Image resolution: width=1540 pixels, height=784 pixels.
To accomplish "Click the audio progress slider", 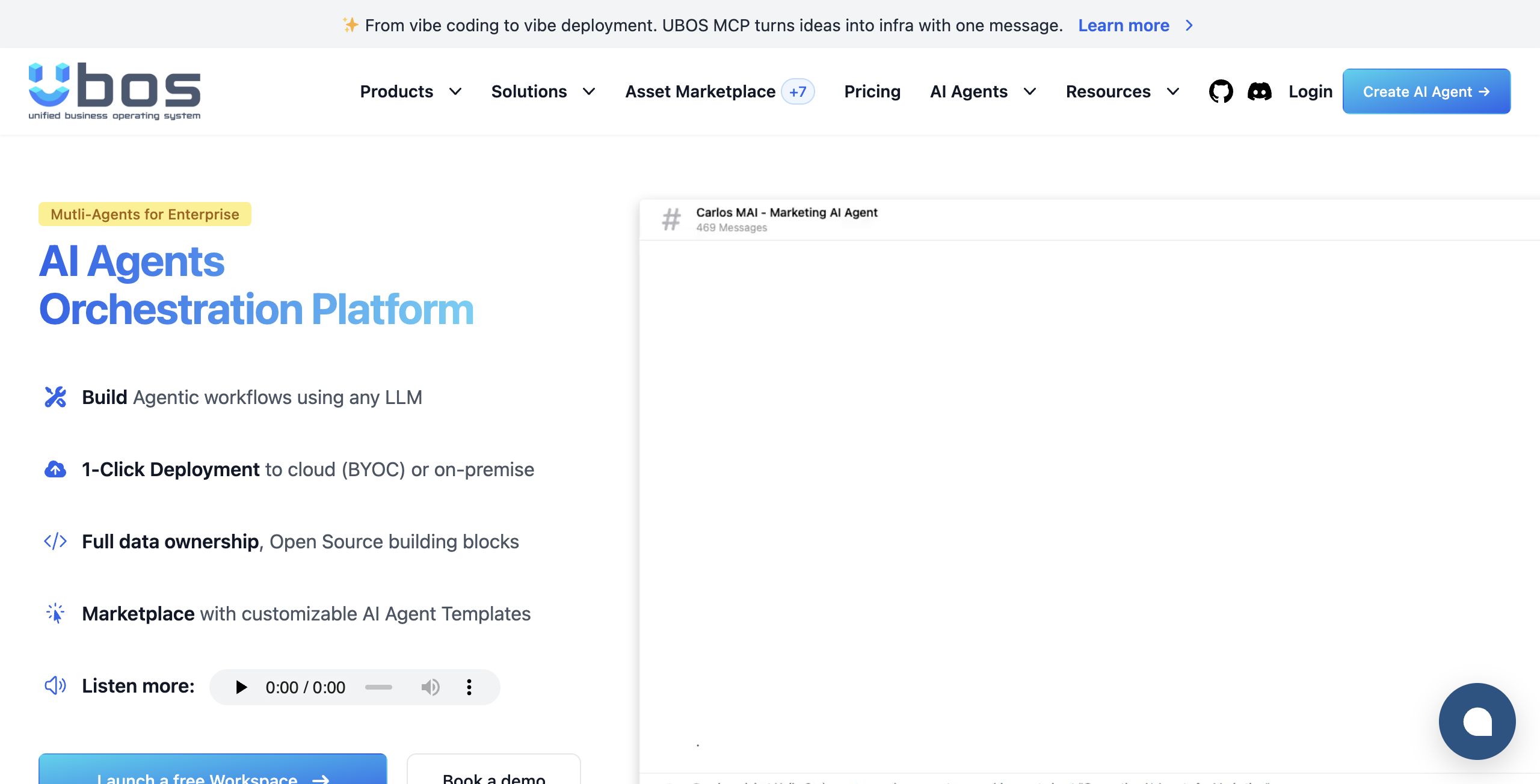I will point(378,687).
